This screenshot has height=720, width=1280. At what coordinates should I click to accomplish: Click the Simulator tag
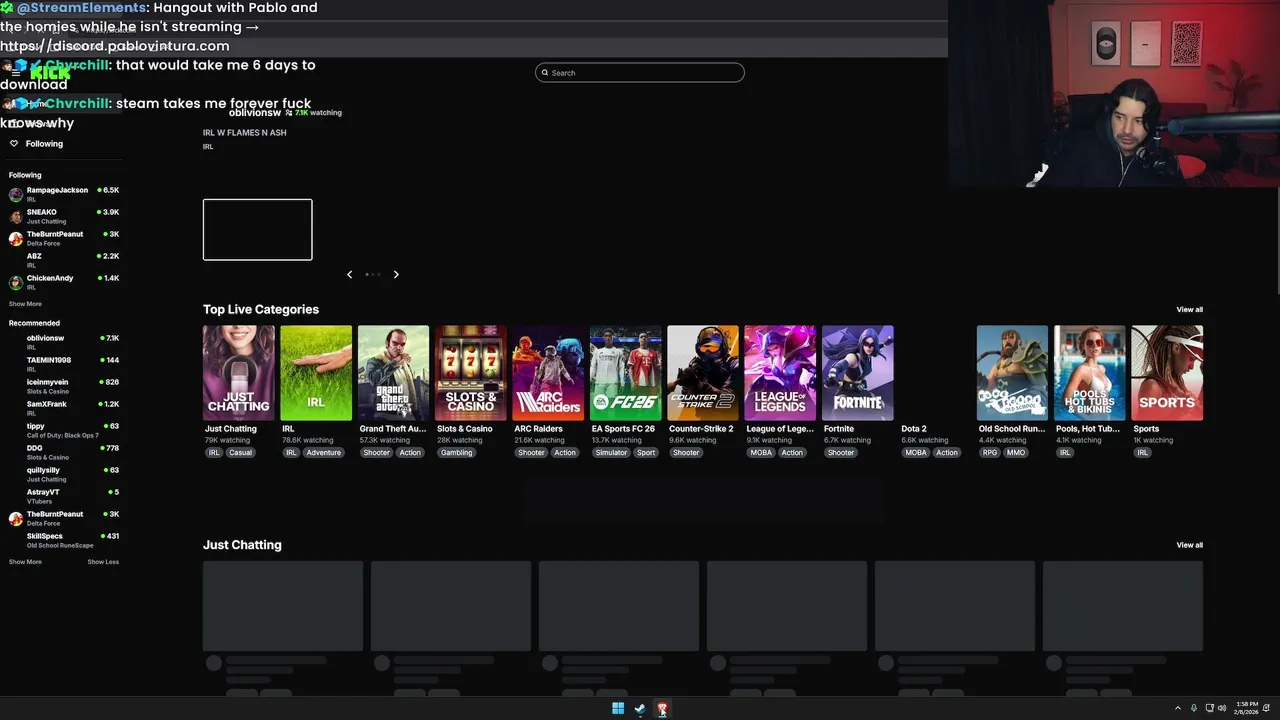tap(611, 453)
